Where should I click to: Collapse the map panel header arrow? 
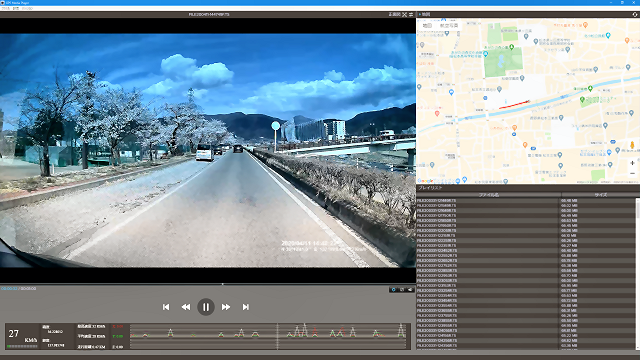click(420, 14)
